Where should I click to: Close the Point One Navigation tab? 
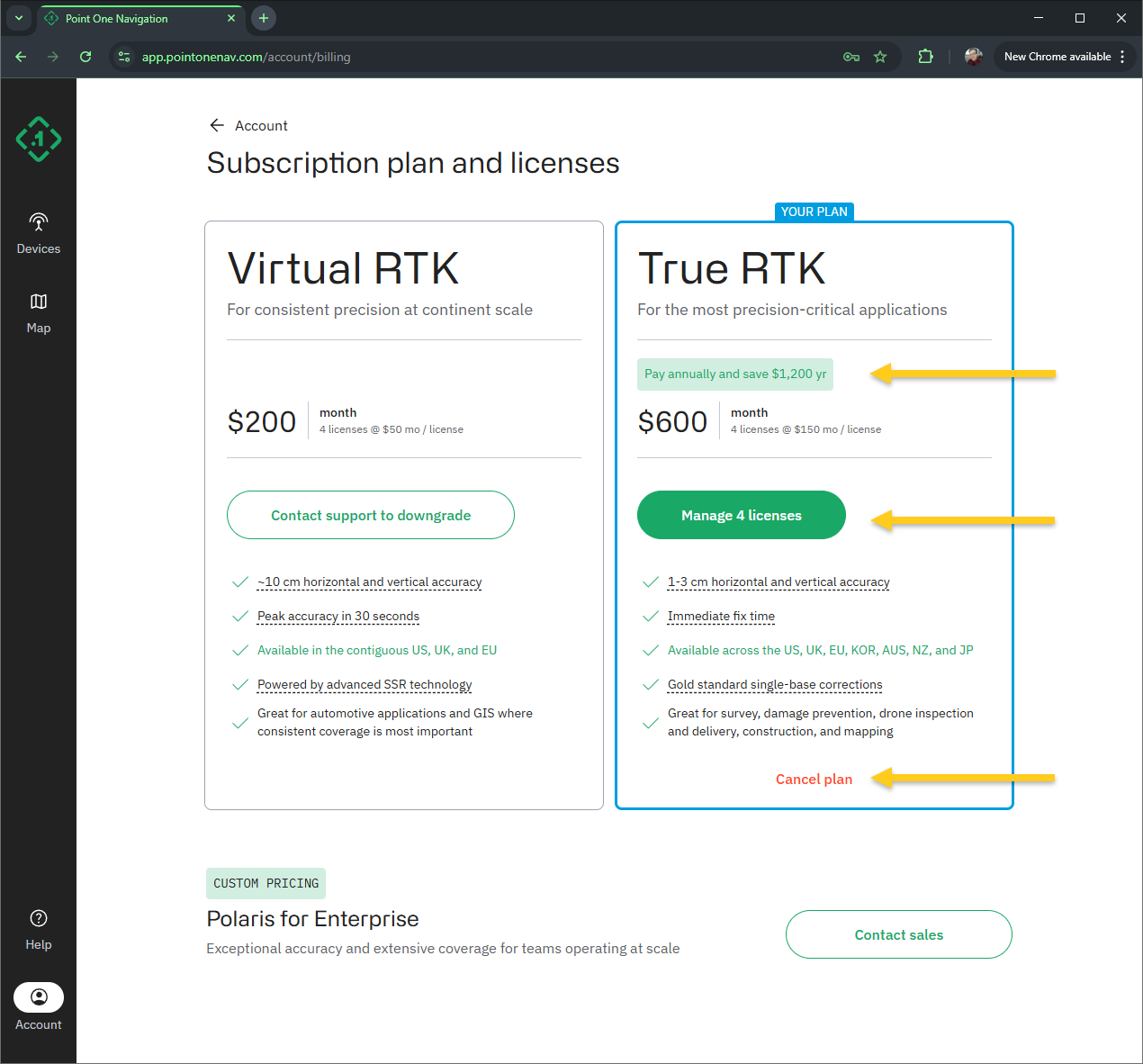click(231, 18)
